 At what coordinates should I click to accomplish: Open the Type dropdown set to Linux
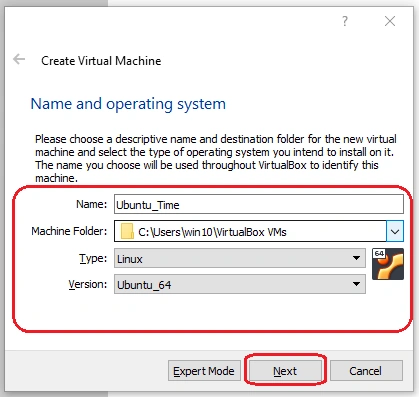tap(240, 258)
